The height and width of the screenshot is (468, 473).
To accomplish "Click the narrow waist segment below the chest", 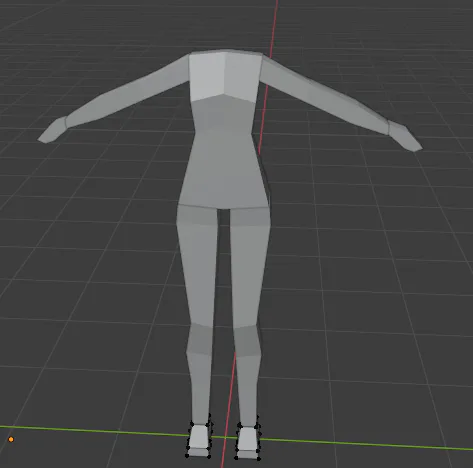I will point(223,115).
